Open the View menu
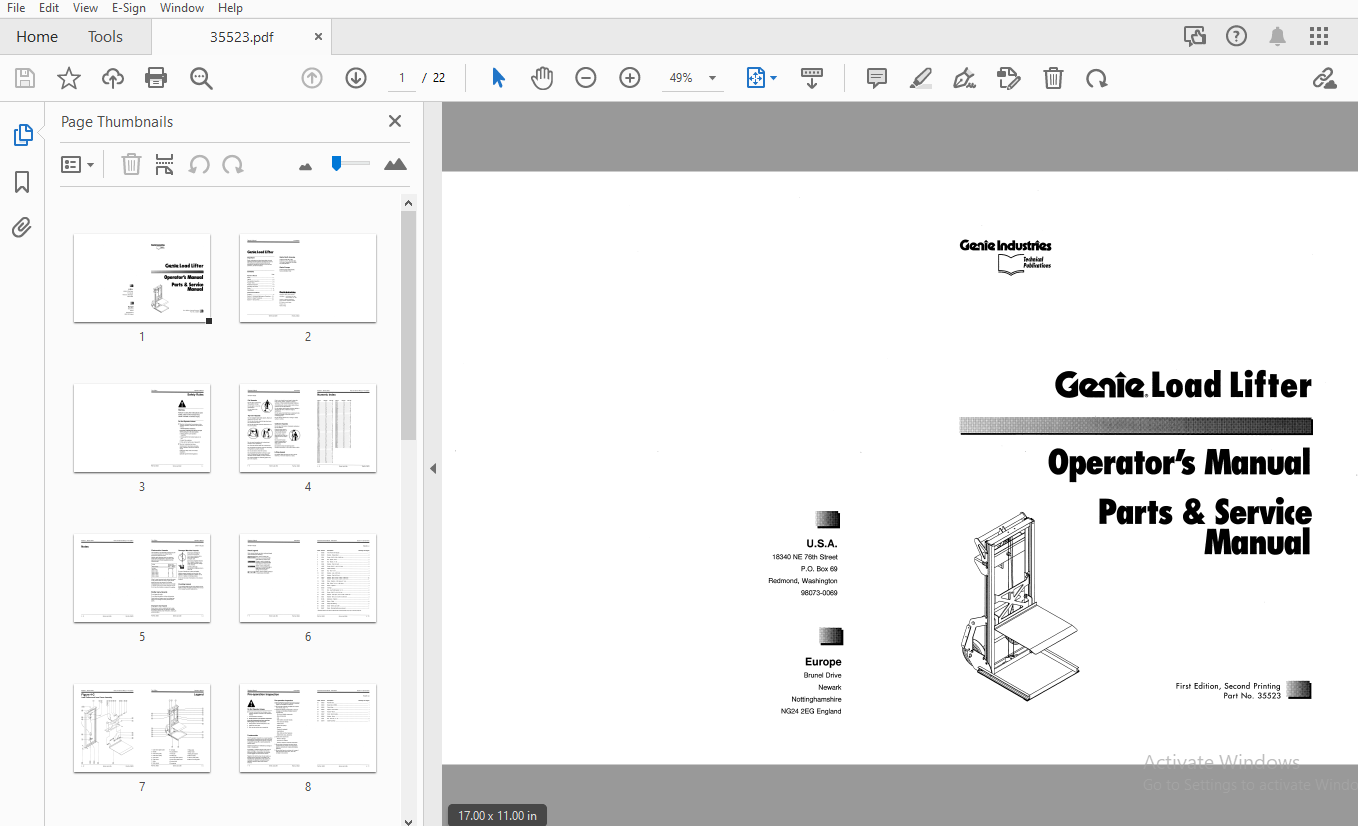This screenshot has width=1358, height=826. (x=86, y=8)
